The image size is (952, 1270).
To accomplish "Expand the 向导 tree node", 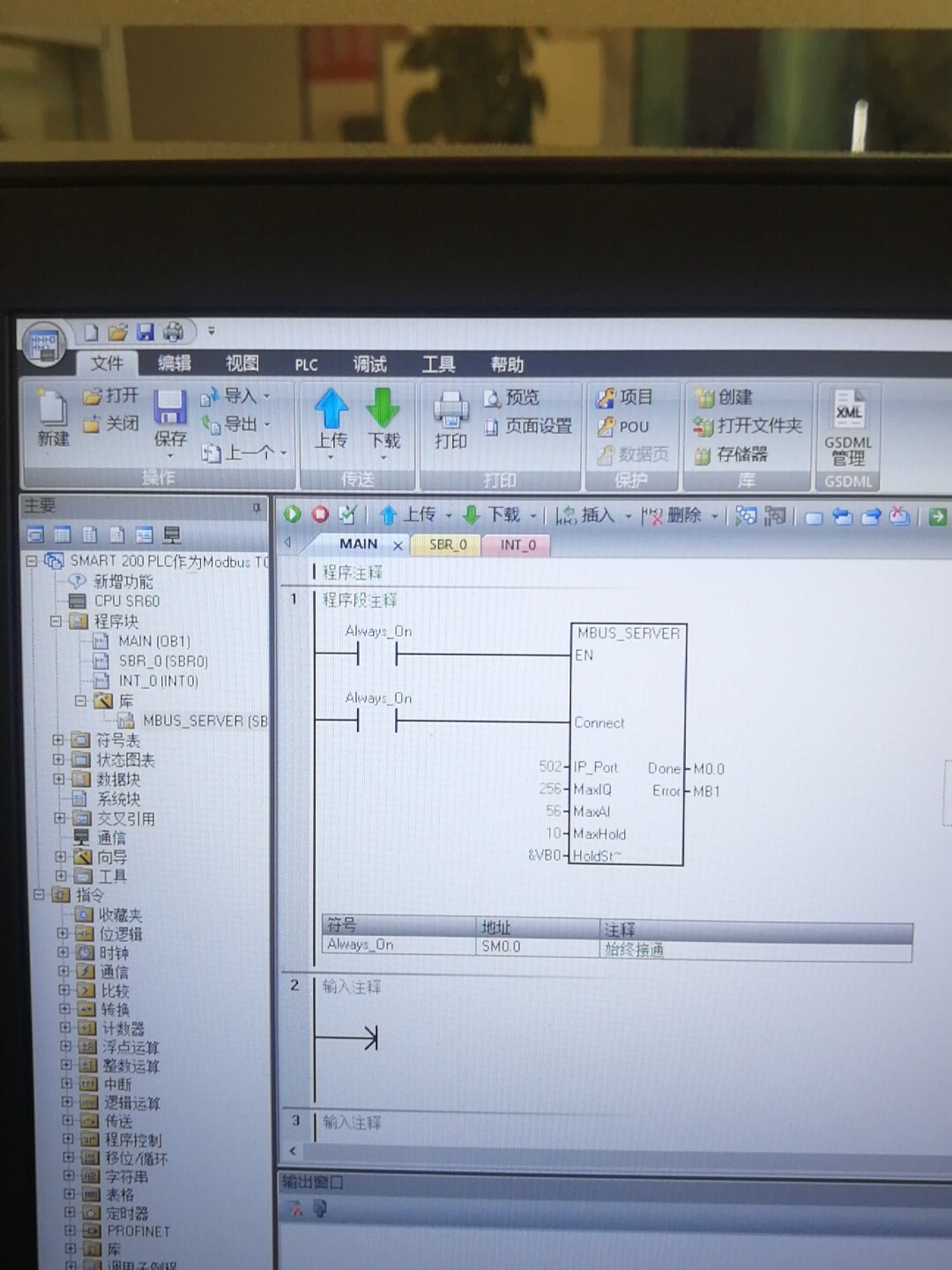I will (x=60, y=856).
